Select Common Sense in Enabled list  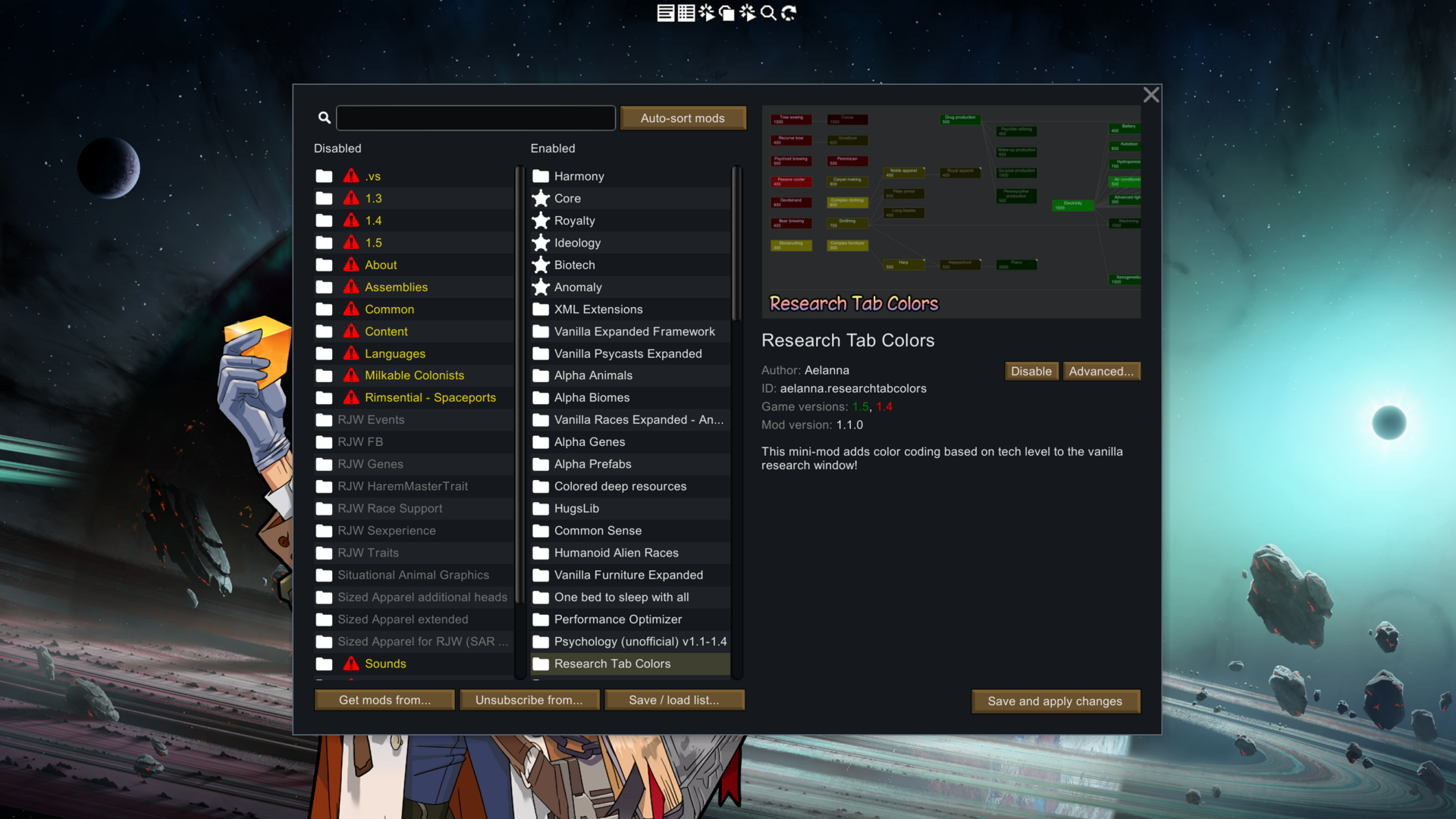coord(630,531)
